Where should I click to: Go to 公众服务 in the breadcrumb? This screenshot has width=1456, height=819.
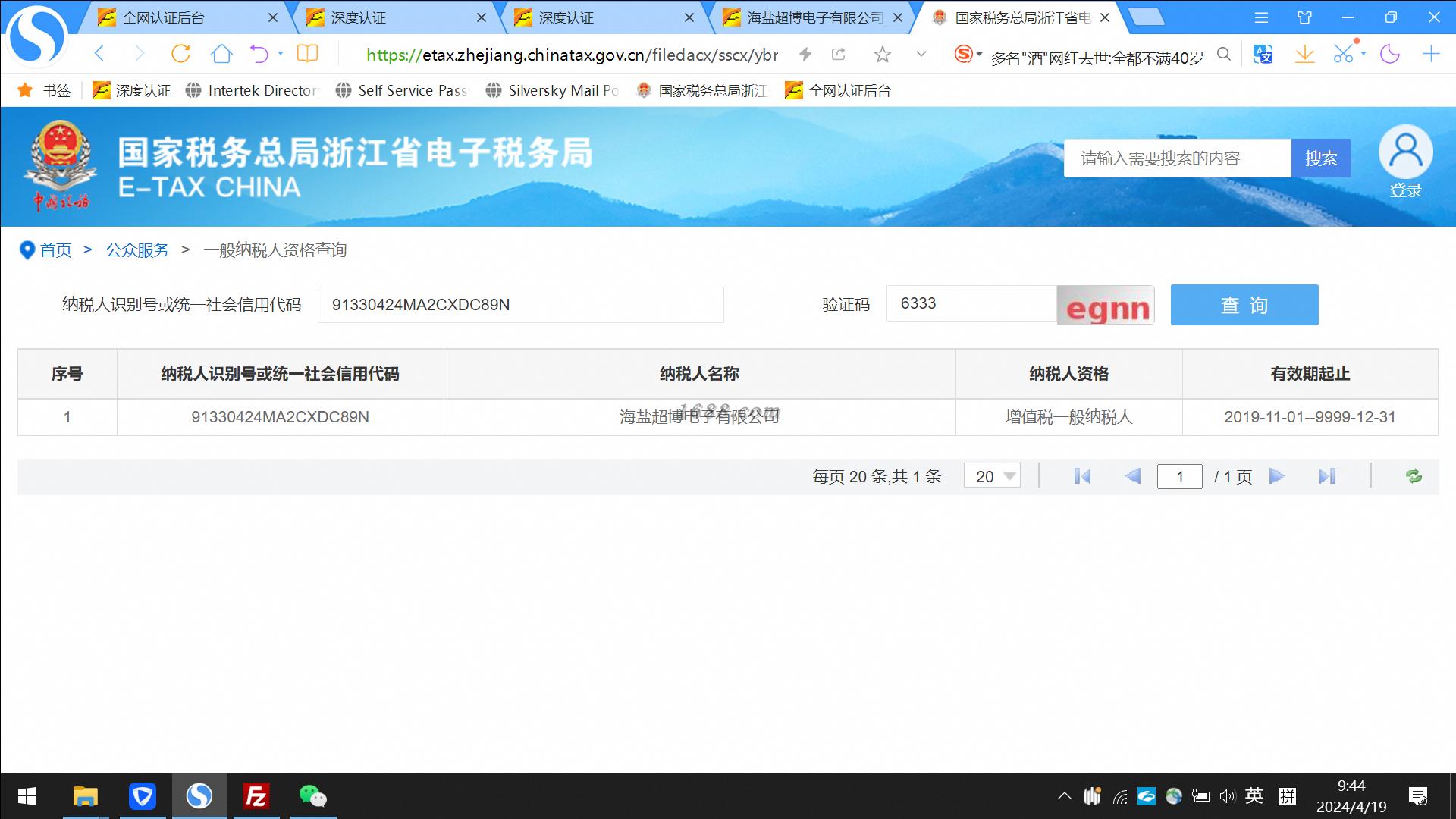[x=137, y=250]
